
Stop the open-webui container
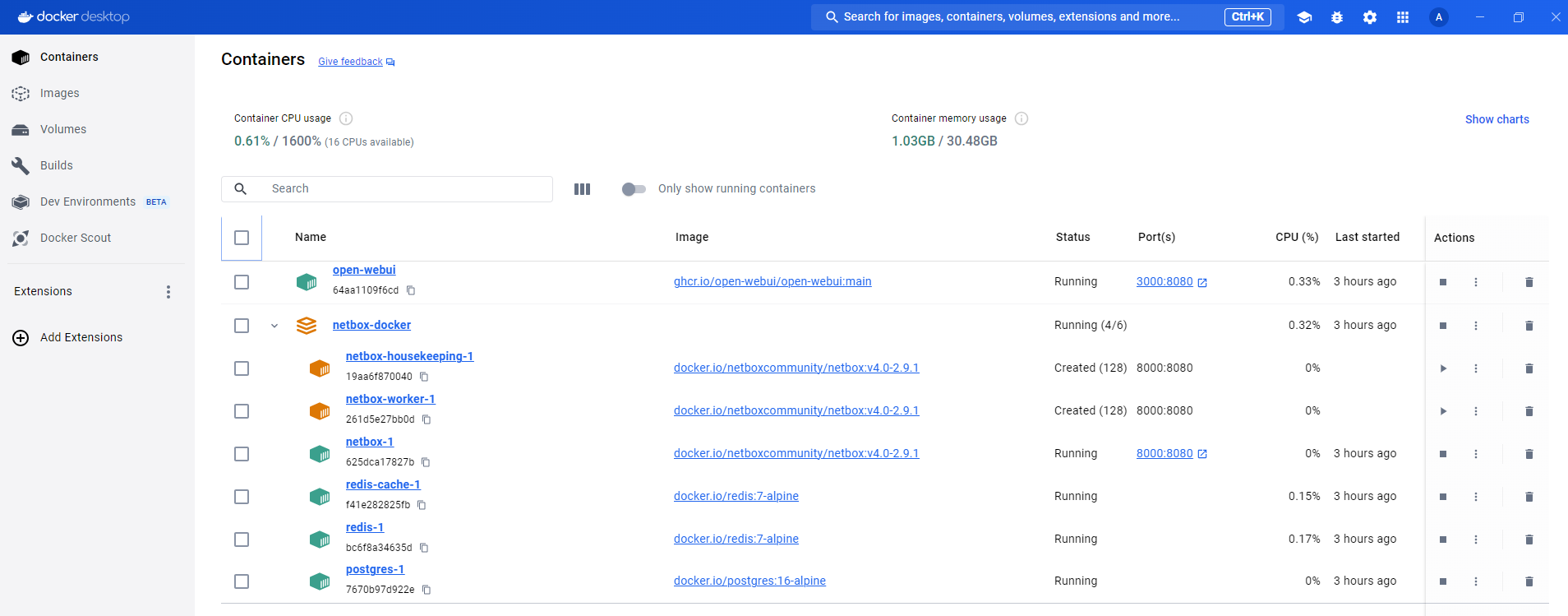(x=1443, y=282)
